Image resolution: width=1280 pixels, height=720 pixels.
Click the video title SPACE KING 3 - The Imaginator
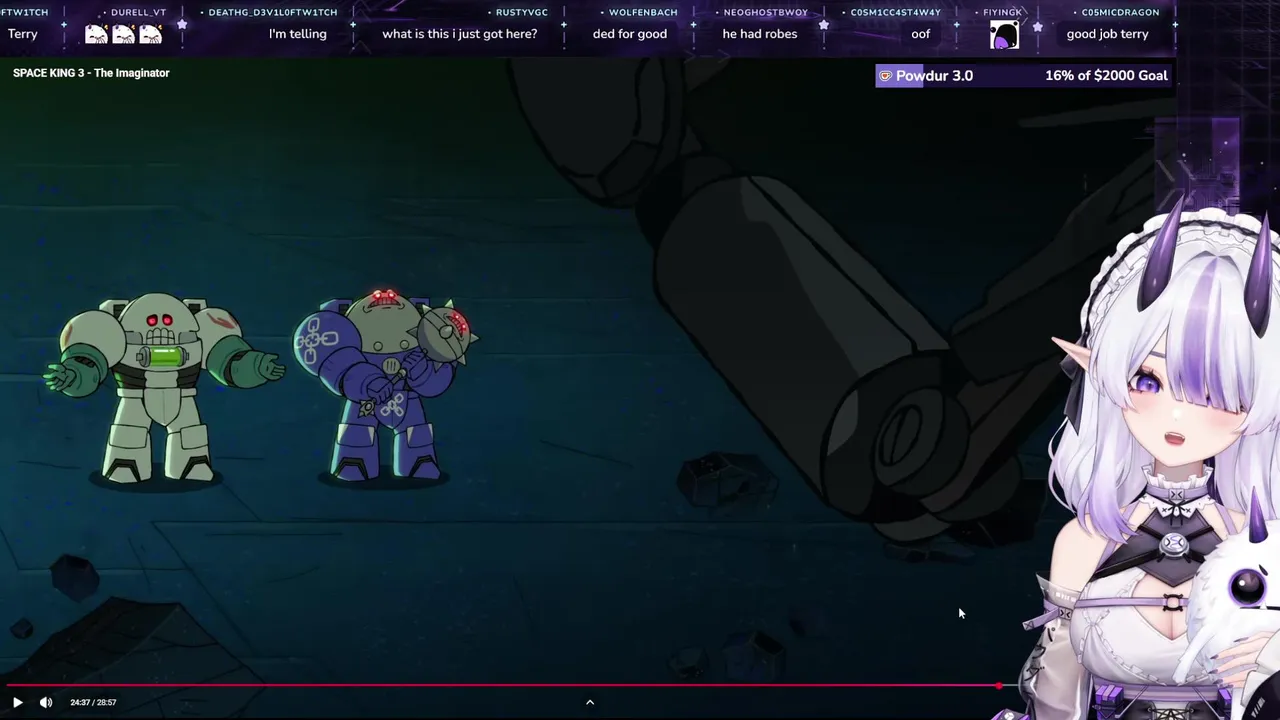coord(91,73)
